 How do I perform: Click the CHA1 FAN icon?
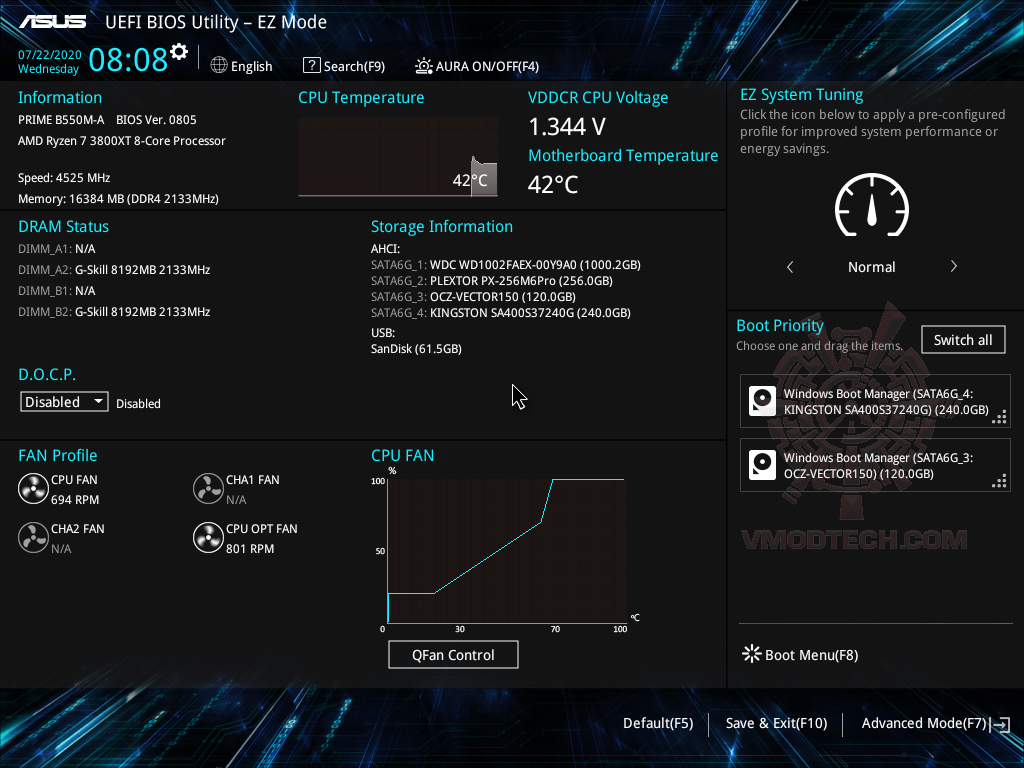point(208,489)
